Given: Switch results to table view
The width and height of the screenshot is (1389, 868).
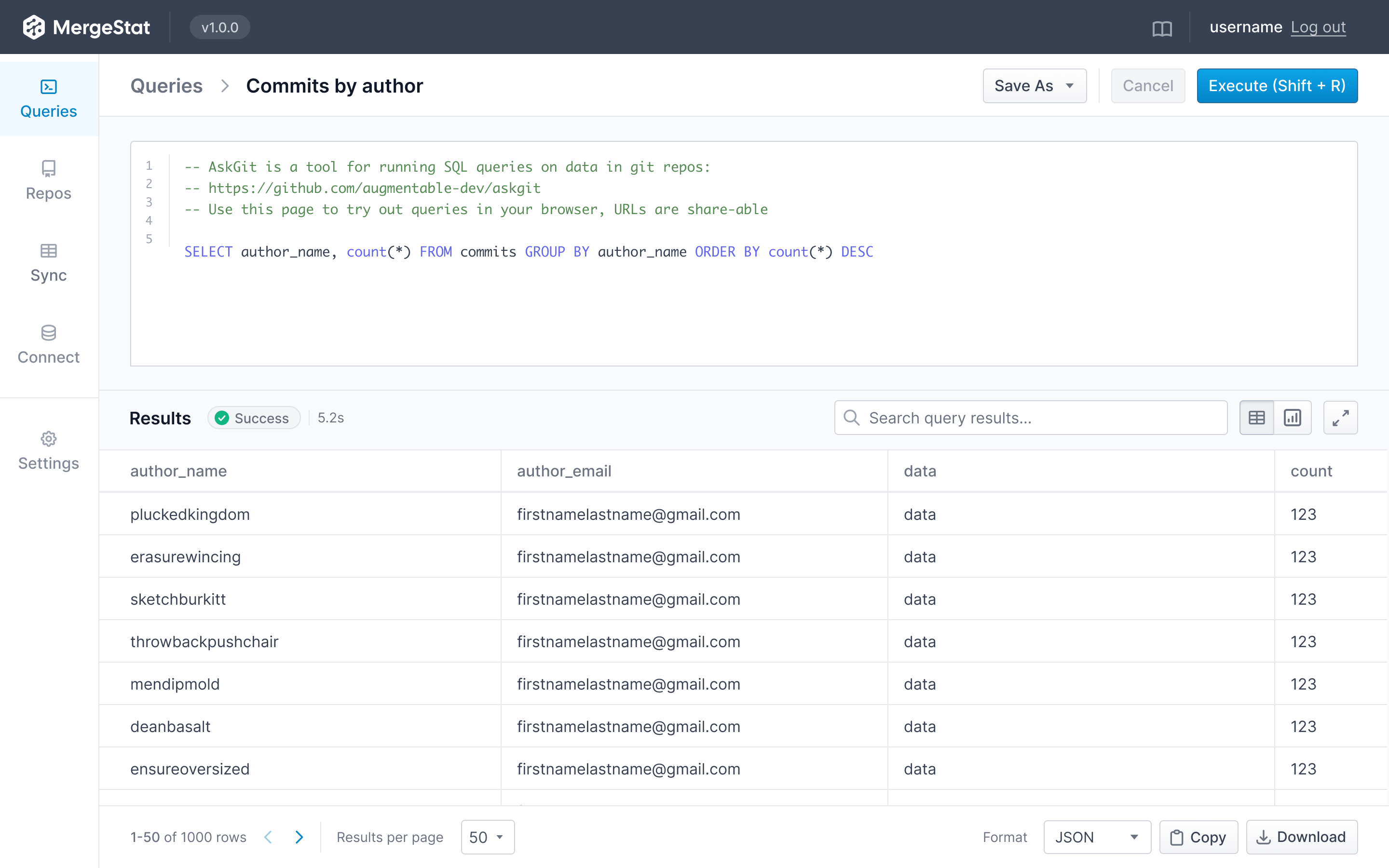Looking at the screenshot, I should 1256,417.
